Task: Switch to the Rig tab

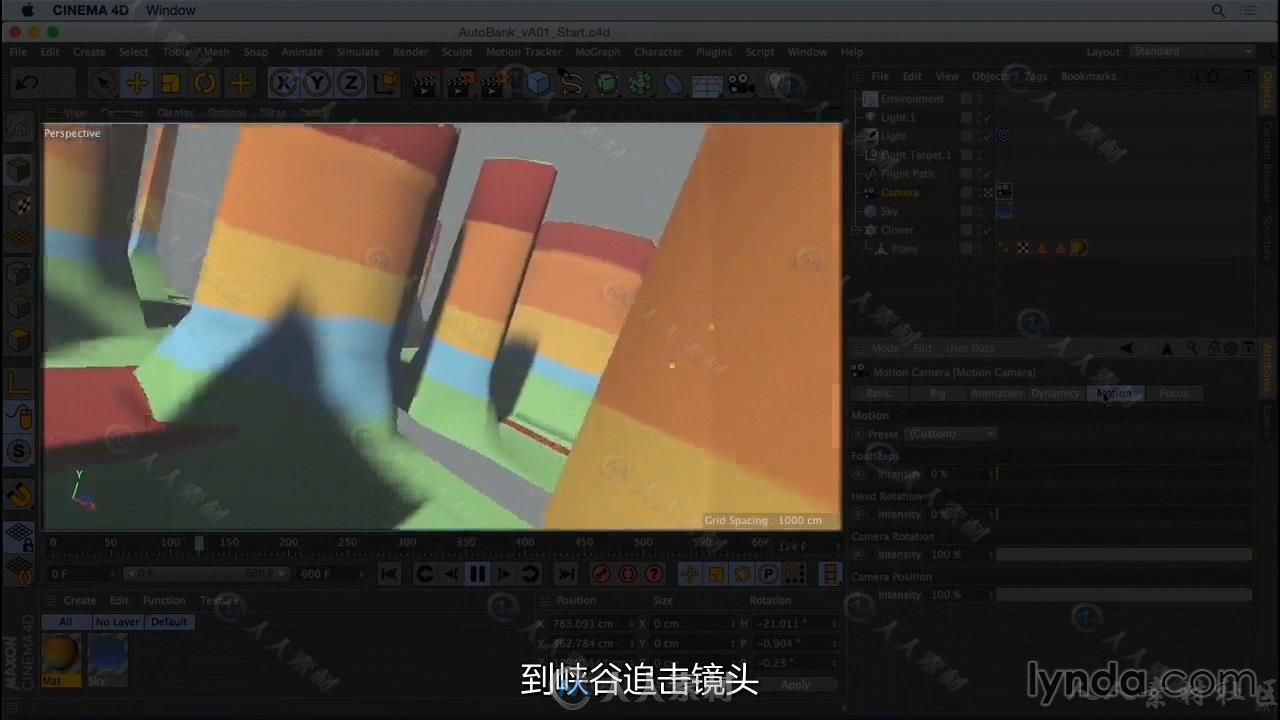Action: tap(937, 393)
